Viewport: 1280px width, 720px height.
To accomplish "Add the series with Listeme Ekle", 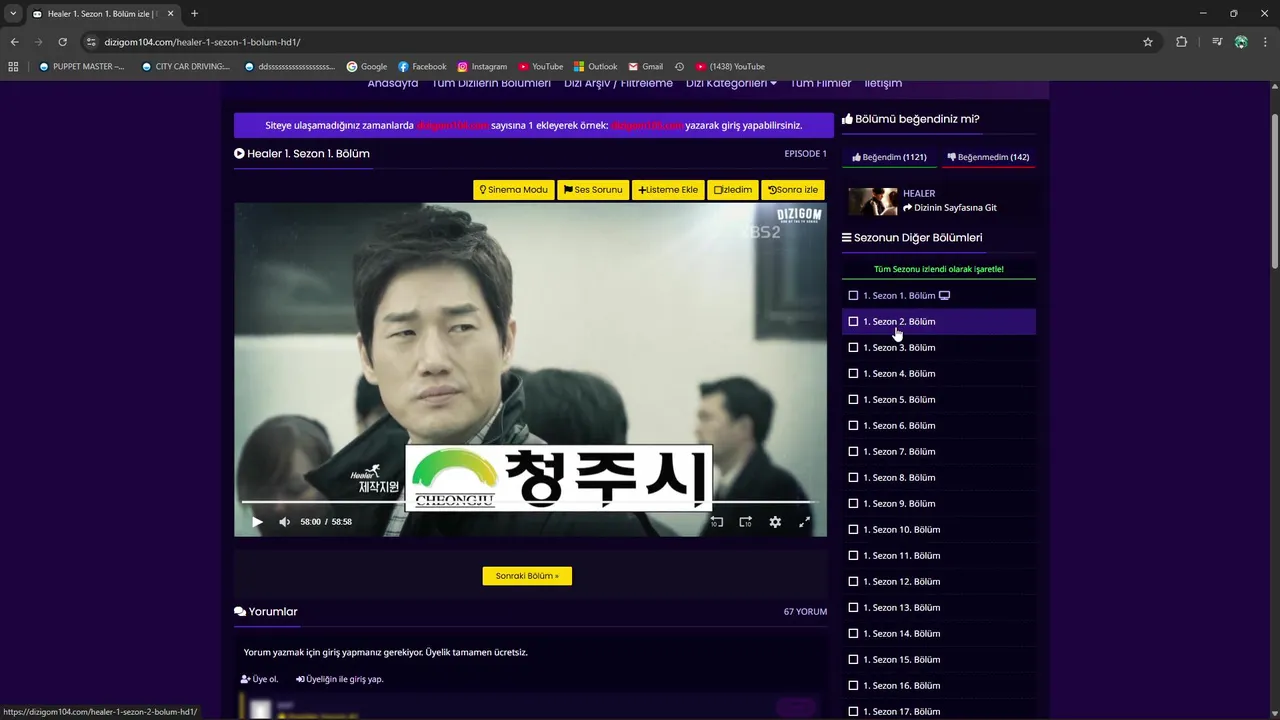I will (x=668, y=190).
